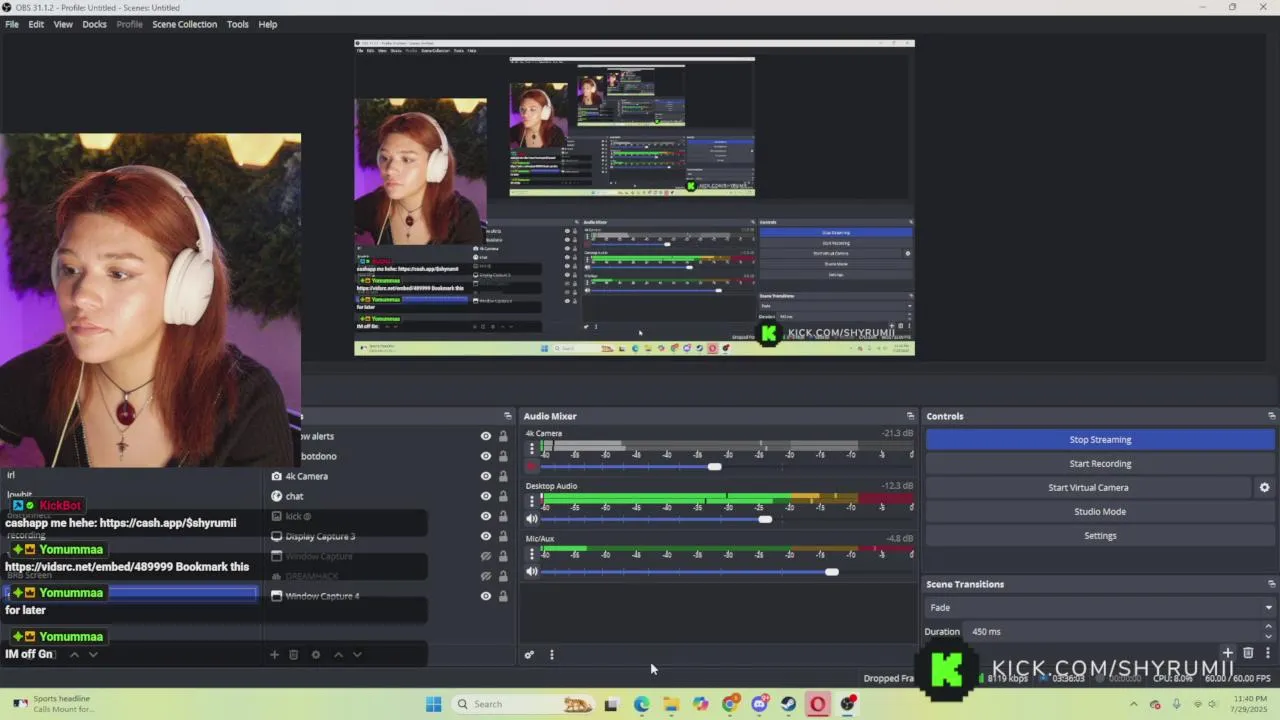Screen dimensions: 1280x720
Task: Decrease transition duration with down arrow
Action: pyautogui.click(x=1268, y=636)
